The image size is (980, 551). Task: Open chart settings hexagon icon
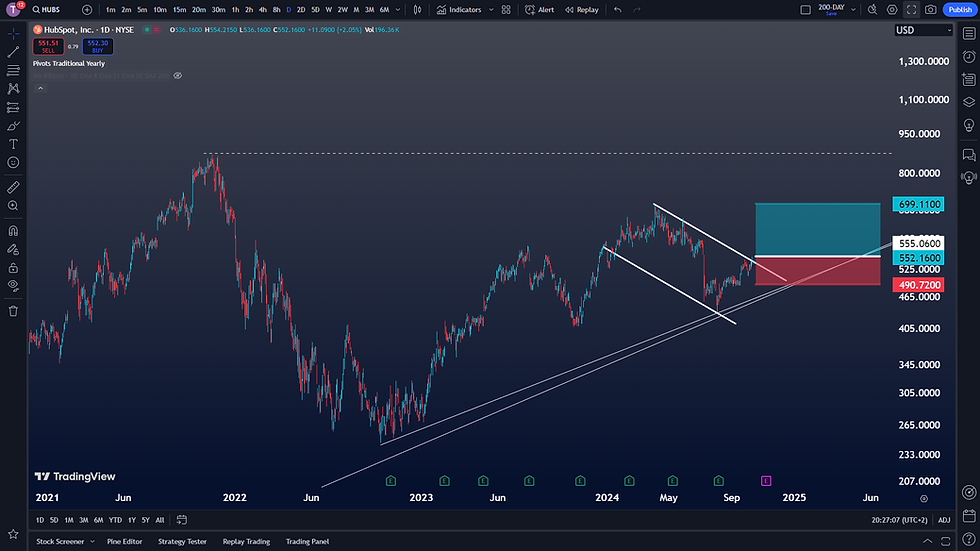(x=892, y=9)
